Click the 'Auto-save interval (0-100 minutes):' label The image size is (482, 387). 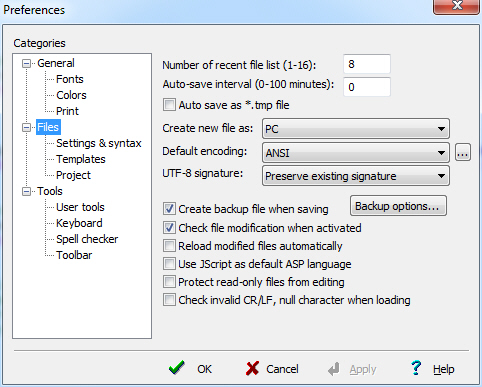coord(248,84)
